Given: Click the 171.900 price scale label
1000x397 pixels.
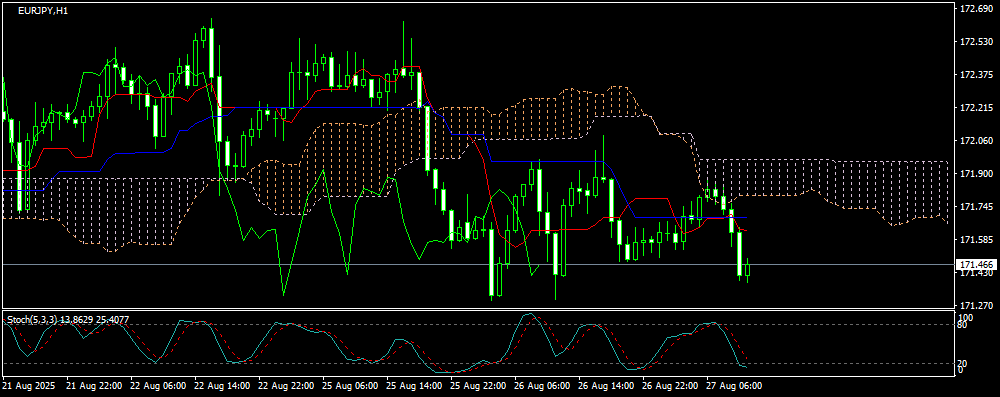Looking at the screenshot, I should coord(977,174).
